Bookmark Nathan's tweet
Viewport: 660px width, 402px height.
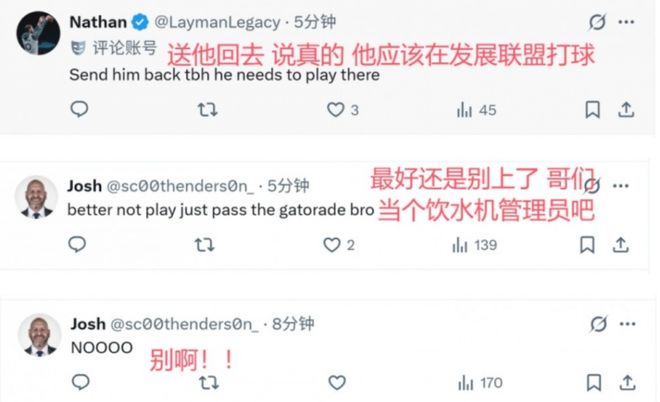point(592,109)
